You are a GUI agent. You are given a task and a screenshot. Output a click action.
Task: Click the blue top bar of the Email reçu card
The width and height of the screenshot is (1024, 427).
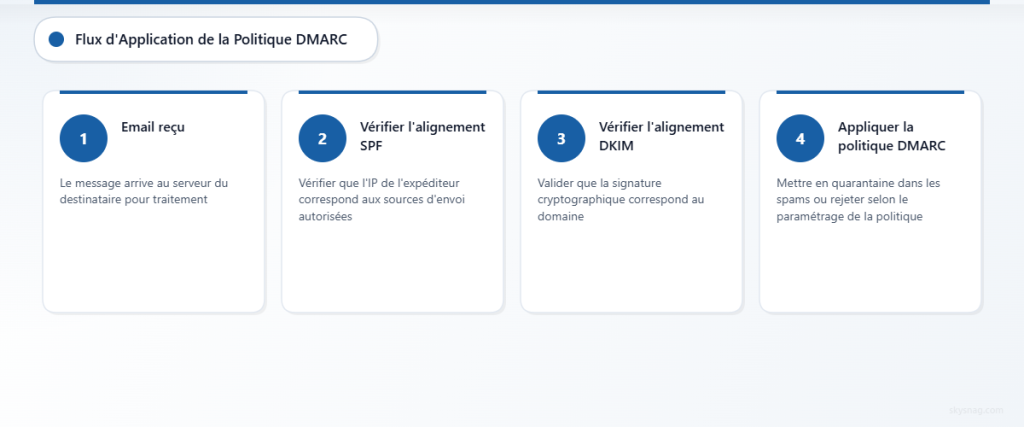[x=153, y=92]
